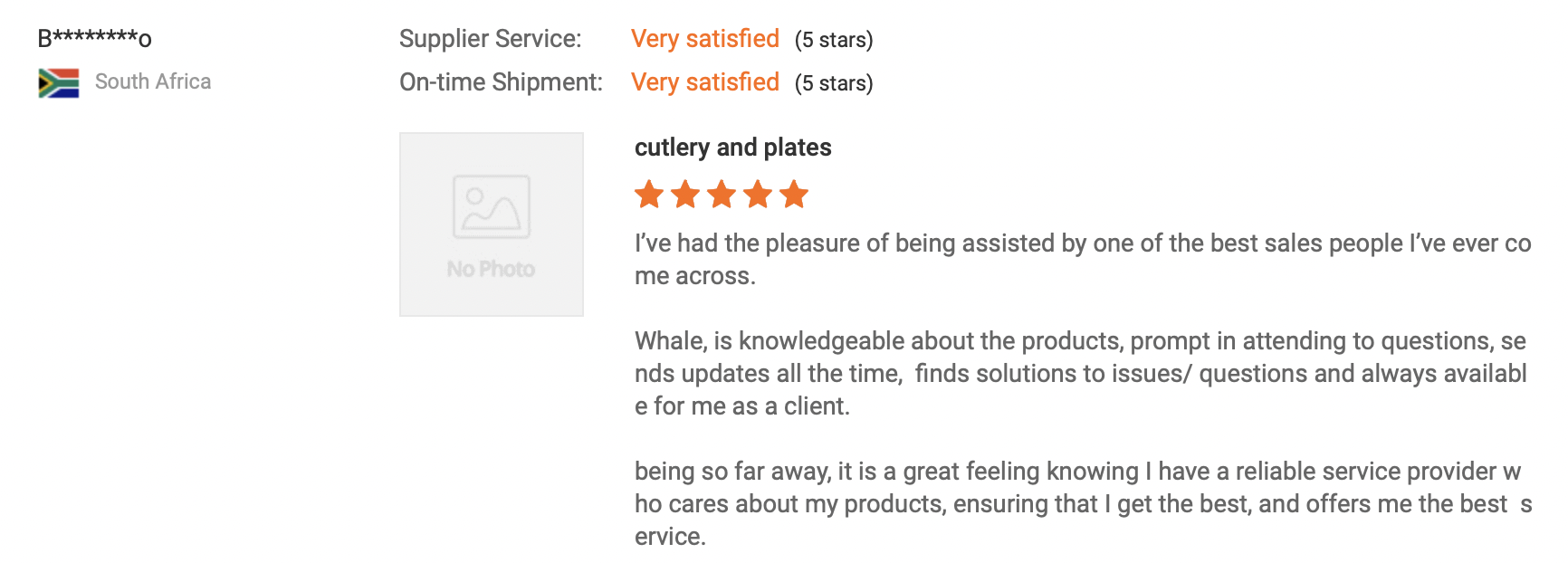
Task: Click the "South Africa" country text
Action: [153, 81]
